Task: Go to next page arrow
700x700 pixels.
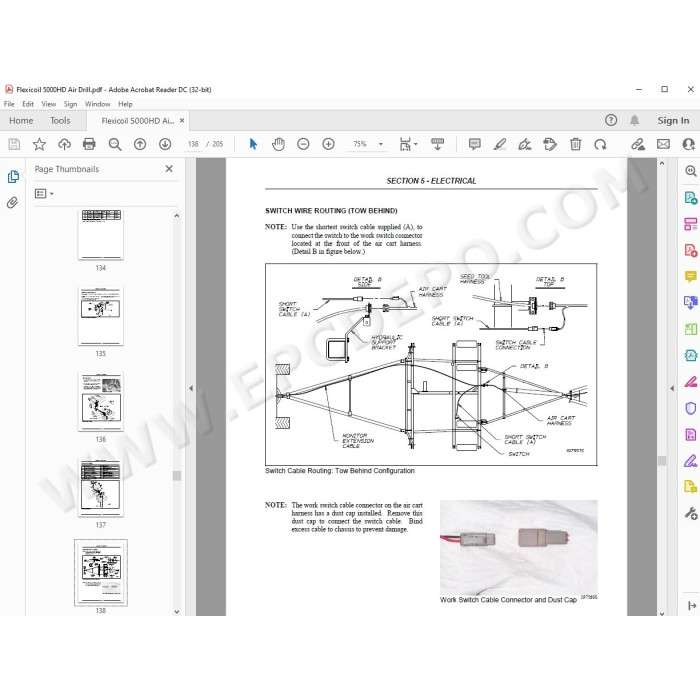Action: [x=165, y=144]
